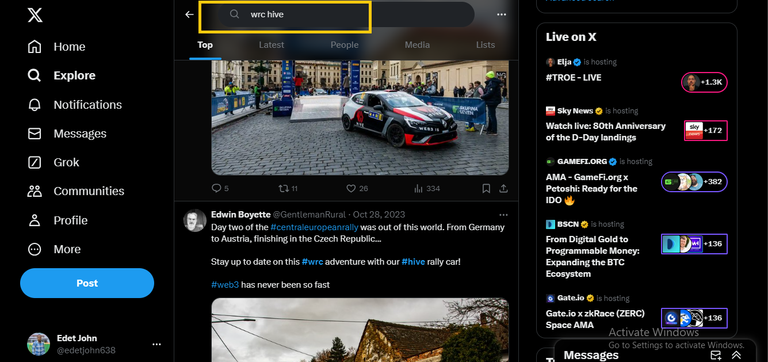Click the X logo icon
768x362 pixels.
point(35,15)
